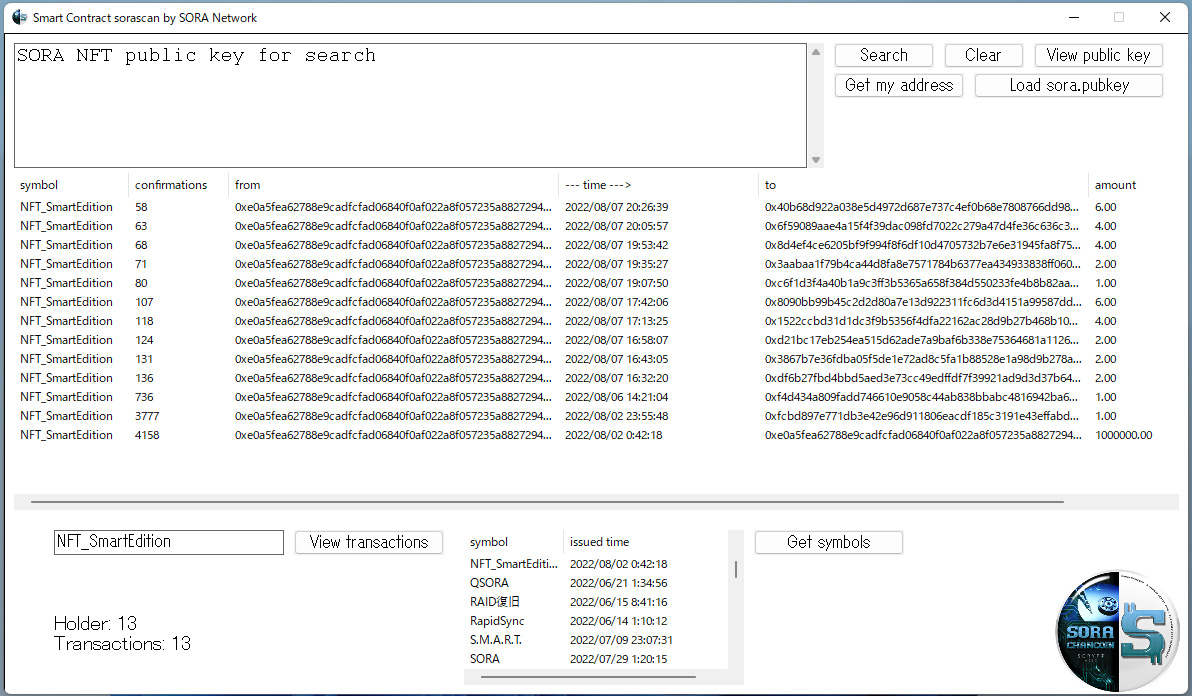
Task: Click scroll-up arrow of the search box
Action: pos(816,52)
